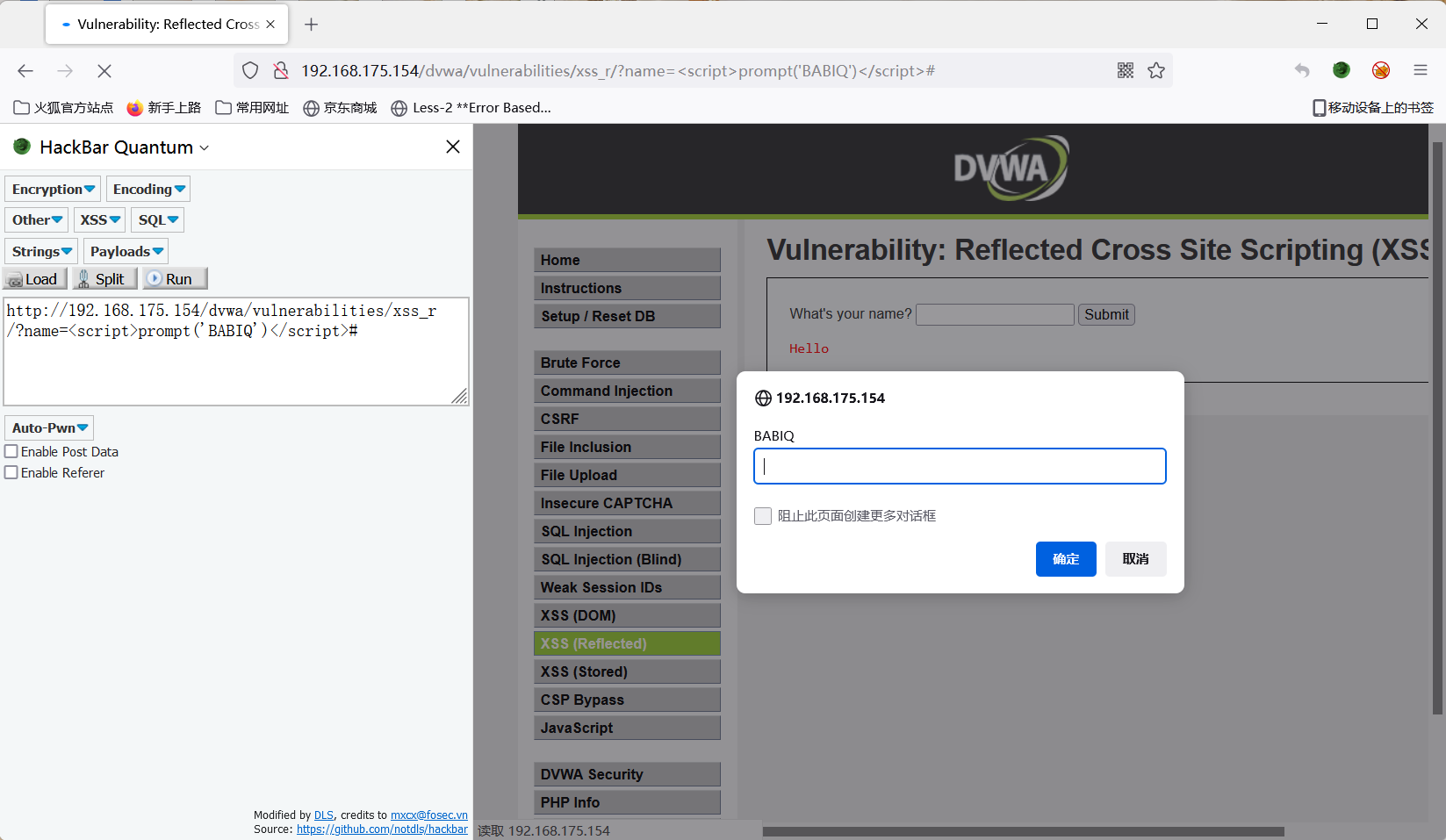The width and height of the screenshot is (1446, 840).
Task: Enable Referer checkbox
Action: (11, 472)
